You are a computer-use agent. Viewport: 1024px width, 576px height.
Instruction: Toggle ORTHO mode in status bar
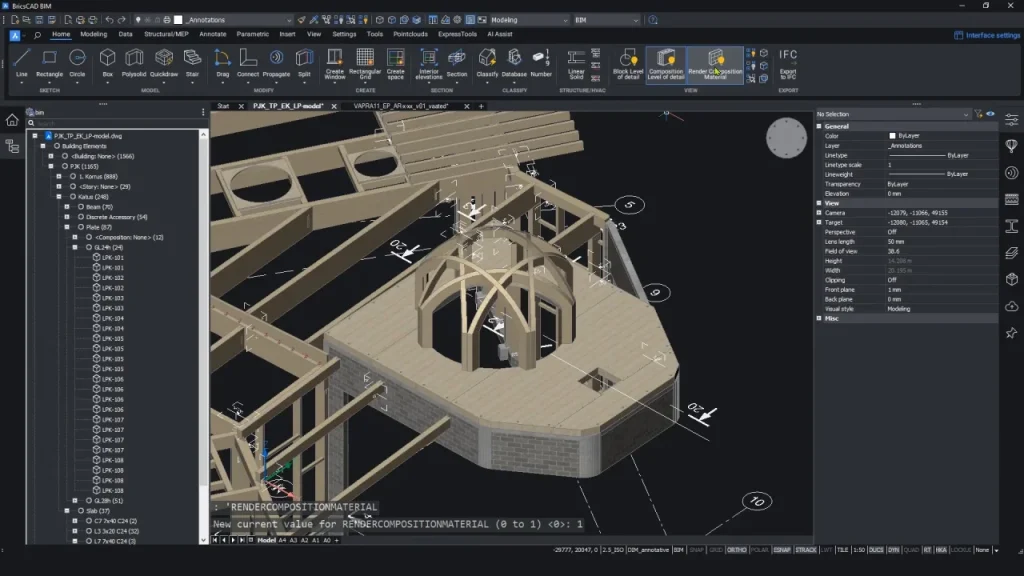pos(737,550)
